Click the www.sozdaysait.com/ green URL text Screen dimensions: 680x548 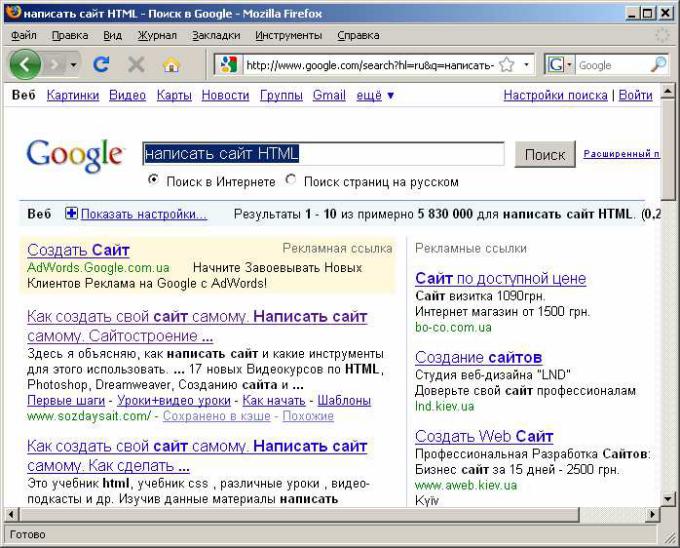(89, 416)
